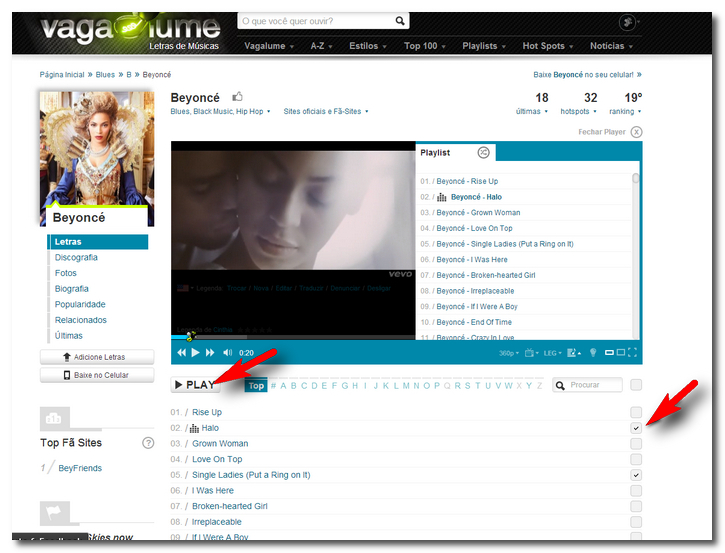Image resolution: width=725 pixels, height=553 pixels.
Task: Skip to next track in player
Action: 210,353
